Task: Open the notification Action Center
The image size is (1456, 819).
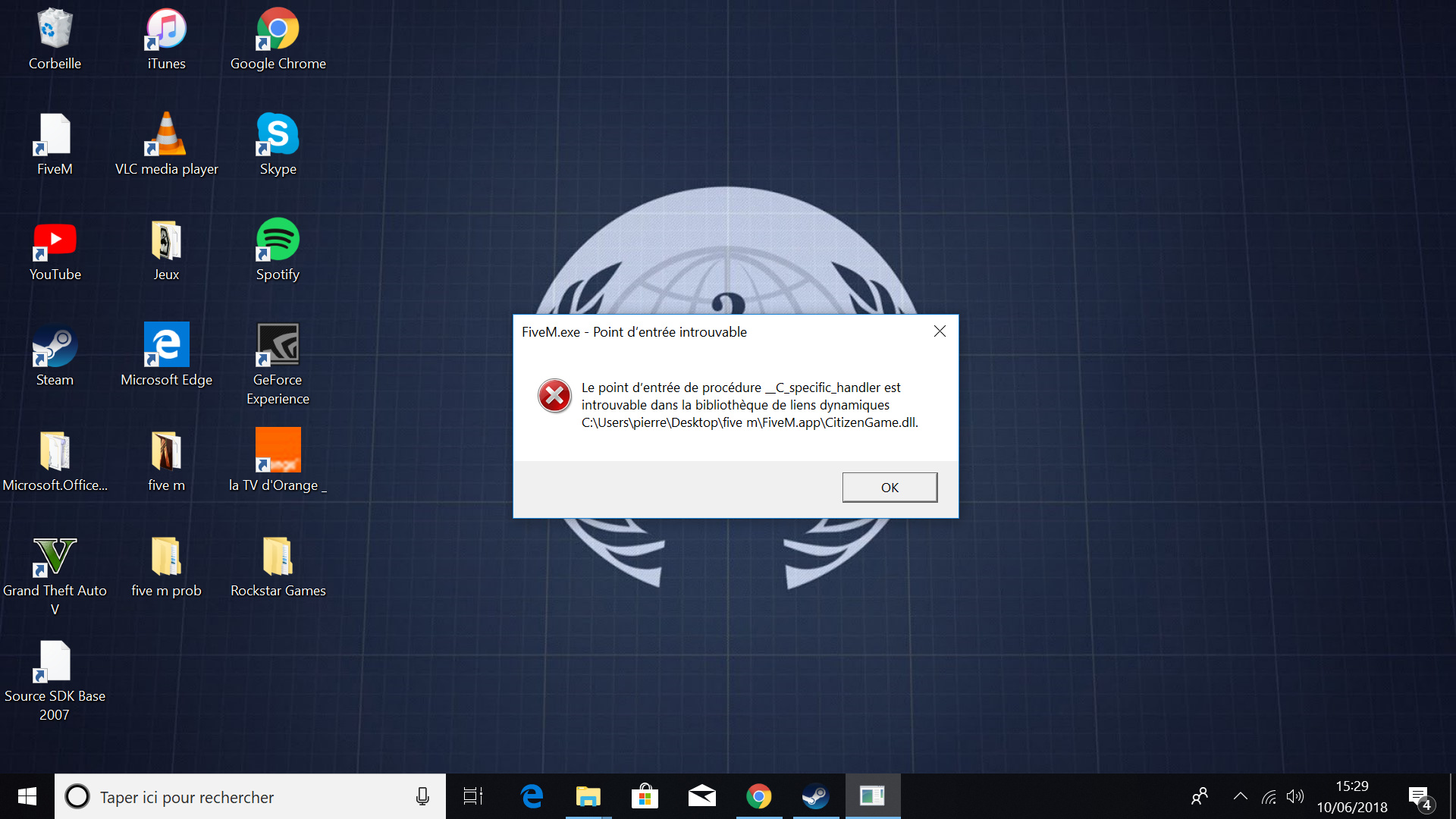Action: point(1420,796)
